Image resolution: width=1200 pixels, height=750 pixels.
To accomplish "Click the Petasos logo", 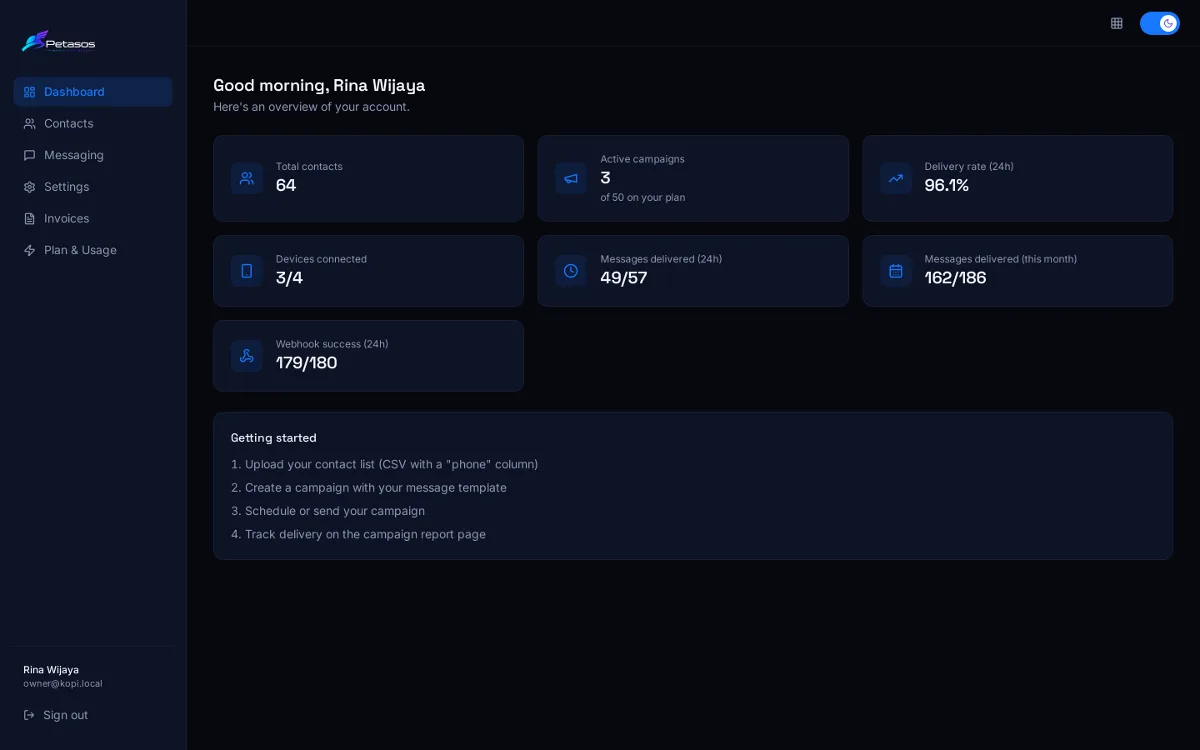I will [58, 41].
